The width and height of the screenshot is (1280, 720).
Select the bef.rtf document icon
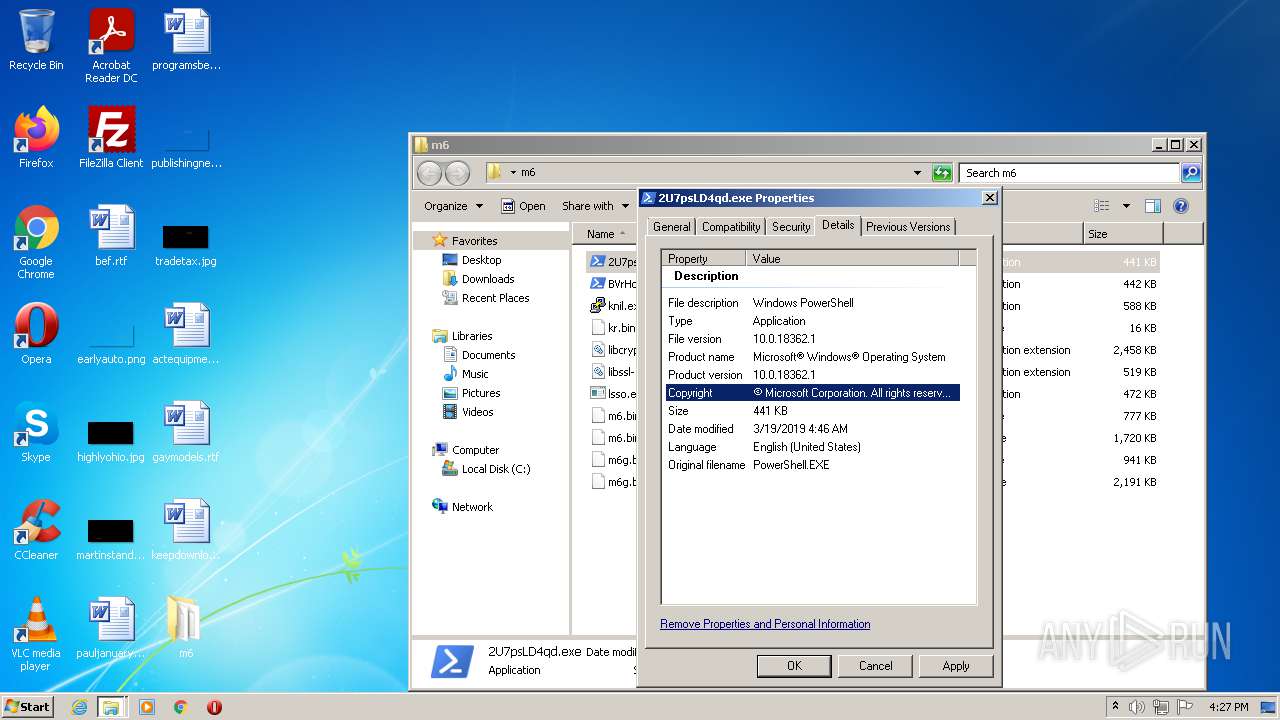[x=111, y=236]
